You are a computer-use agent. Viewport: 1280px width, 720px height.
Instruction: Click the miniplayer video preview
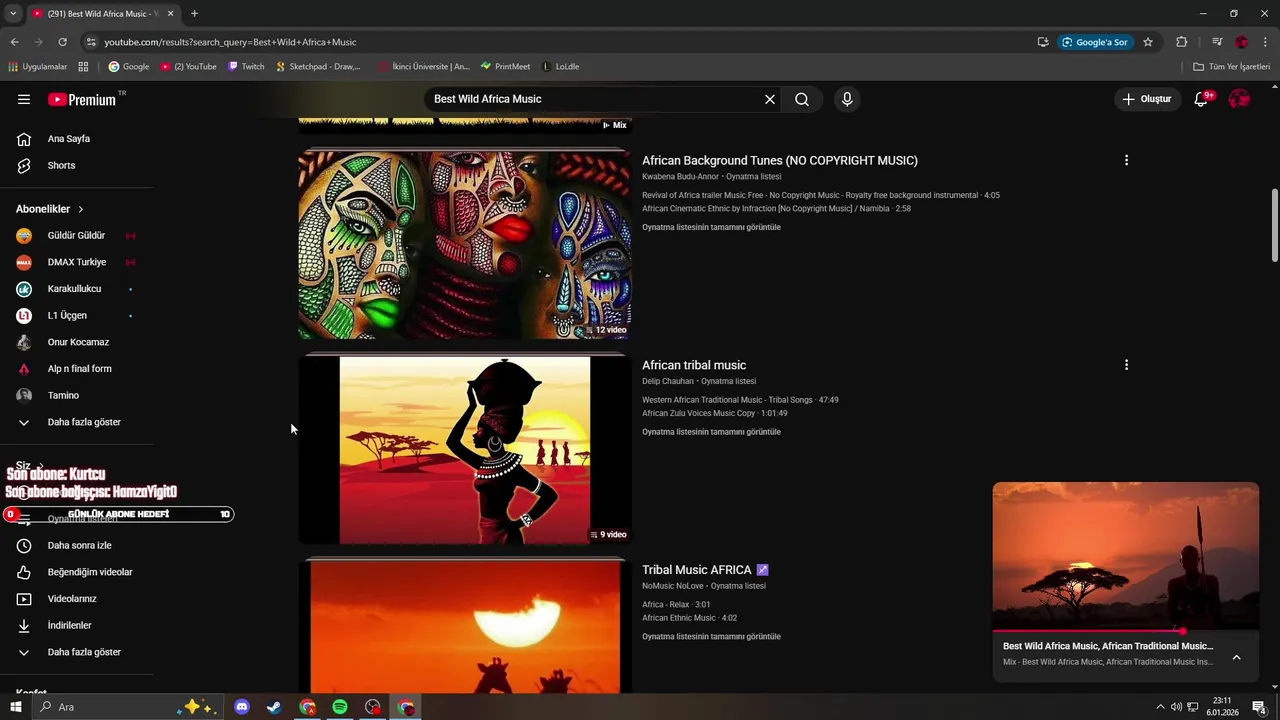tap(1125, 556)
